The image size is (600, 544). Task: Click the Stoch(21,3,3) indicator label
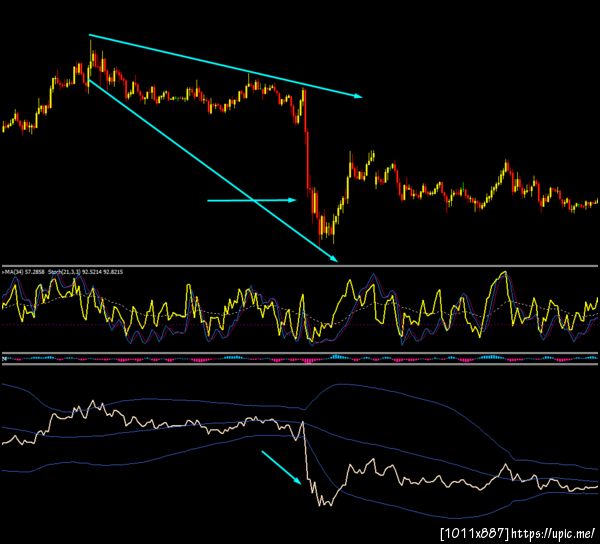point(85,272)
